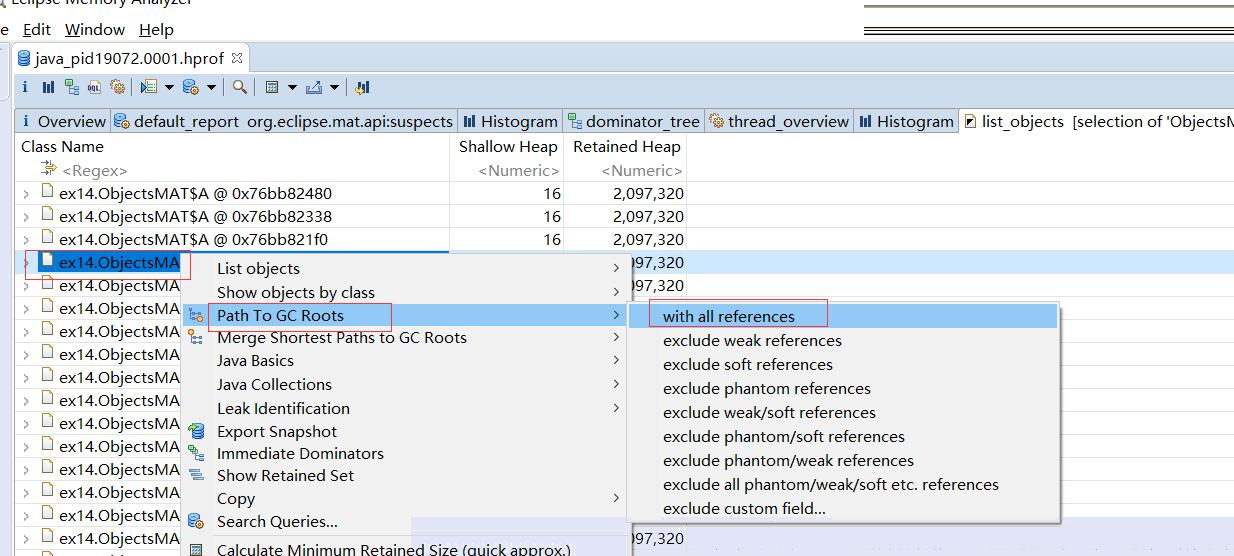
Task: Choose Calculate Minimum Retained Size entry
Action: pyautogui.click(x=405, y=549)
